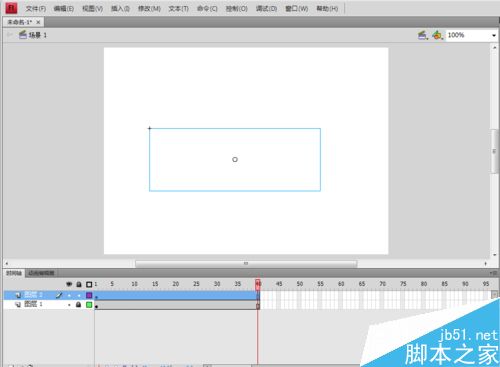The width and height of the screenshot is (500, 367).
Task: Click the pencil editing icon on 图层 2
Action: (59, 295)
